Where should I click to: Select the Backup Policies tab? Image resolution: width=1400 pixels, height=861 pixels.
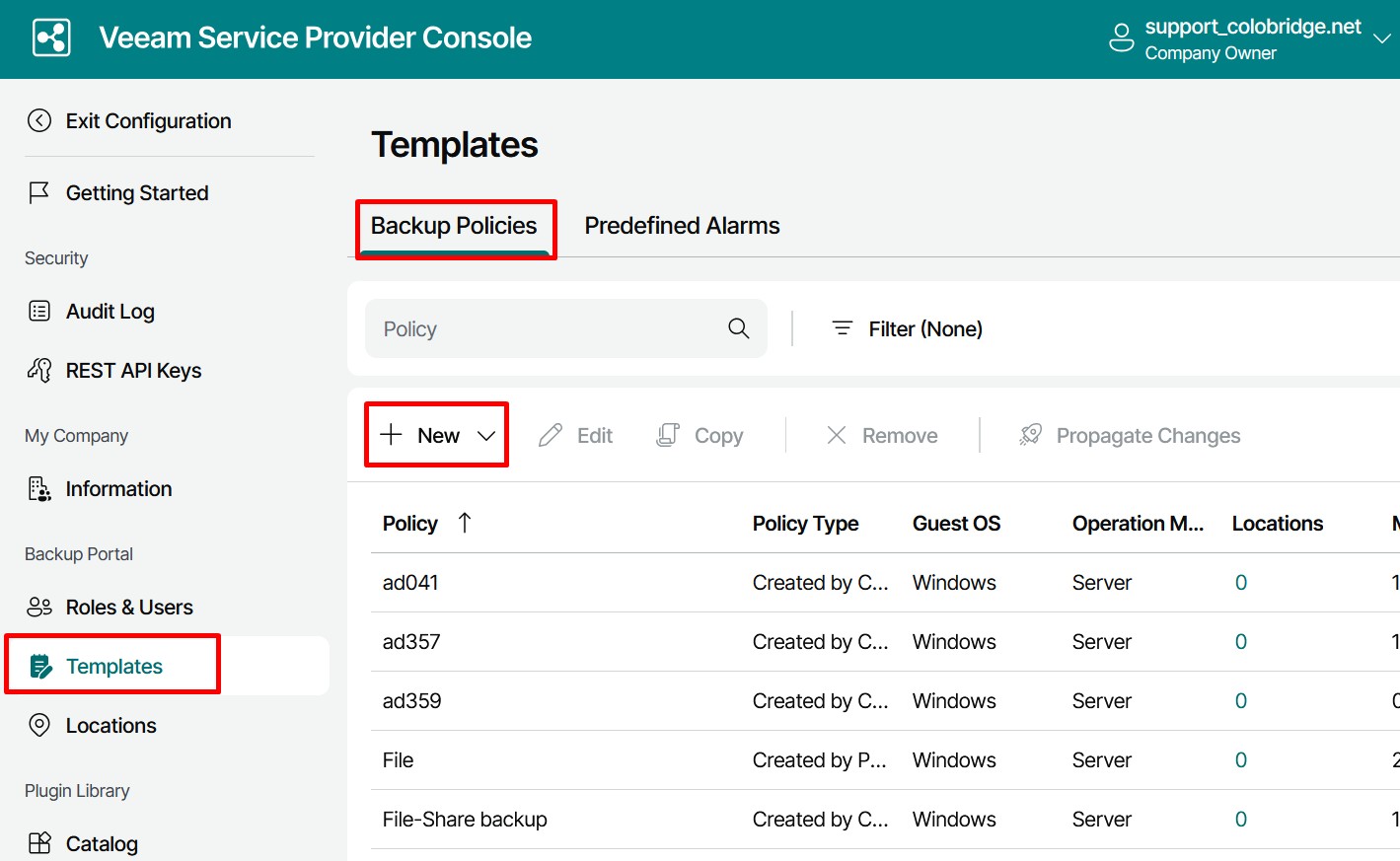pos(454,226)
